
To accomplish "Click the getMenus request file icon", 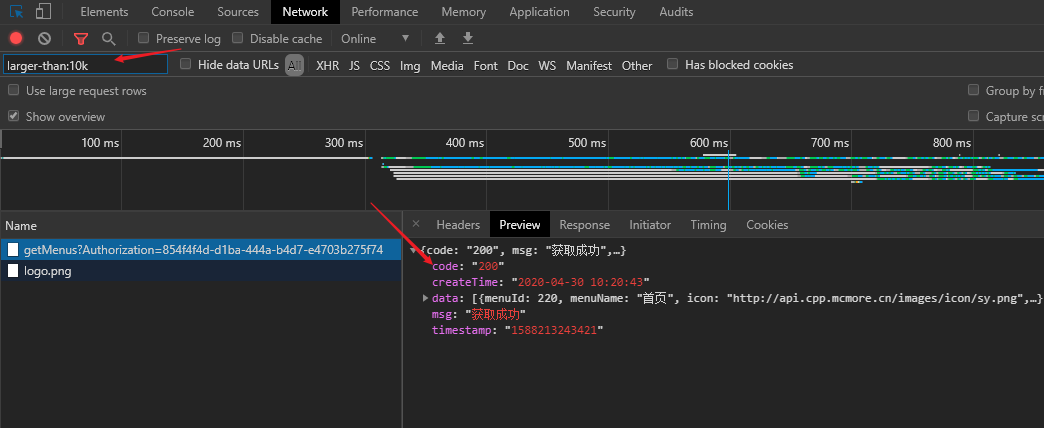I will [x=13, y=250].
